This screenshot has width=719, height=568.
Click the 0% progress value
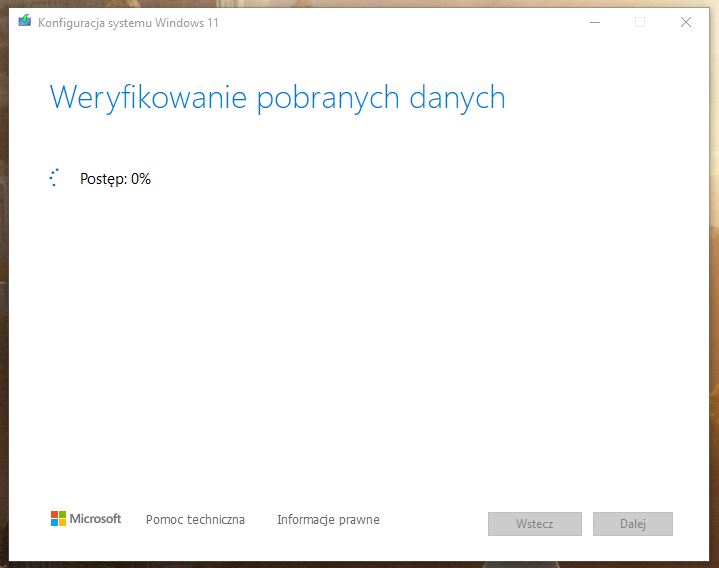pos(141,179)
